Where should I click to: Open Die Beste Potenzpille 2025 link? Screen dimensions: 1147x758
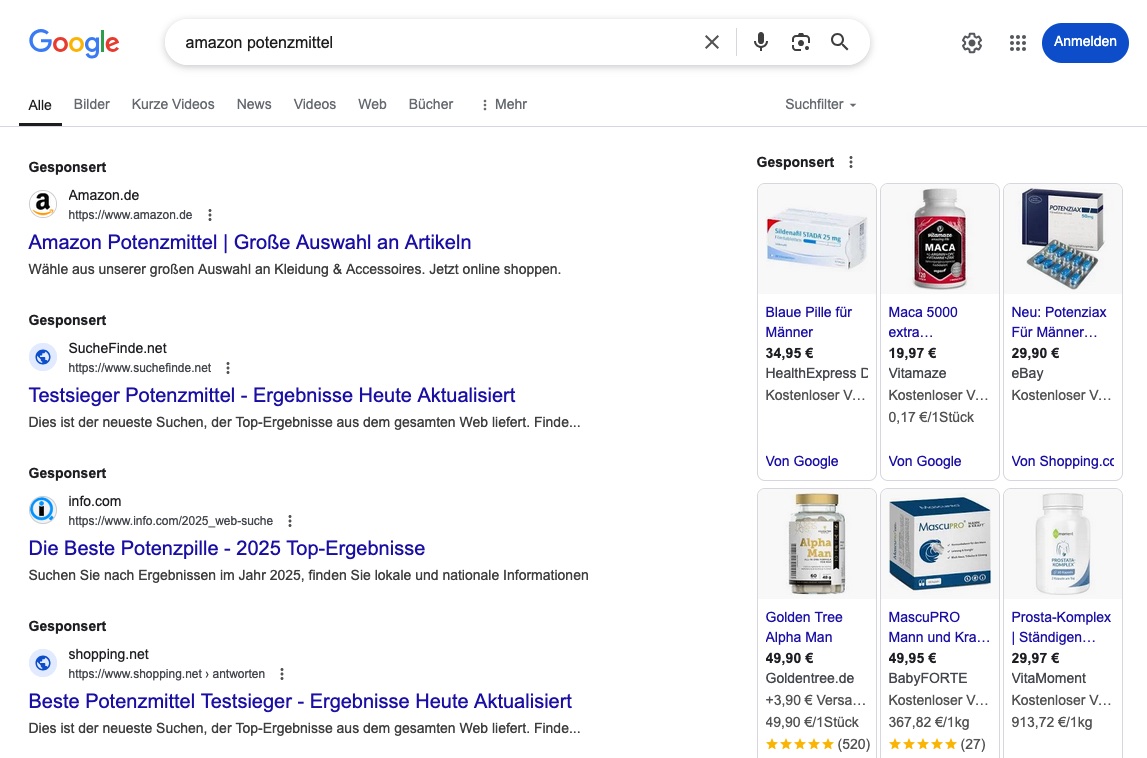pos(227,548)
